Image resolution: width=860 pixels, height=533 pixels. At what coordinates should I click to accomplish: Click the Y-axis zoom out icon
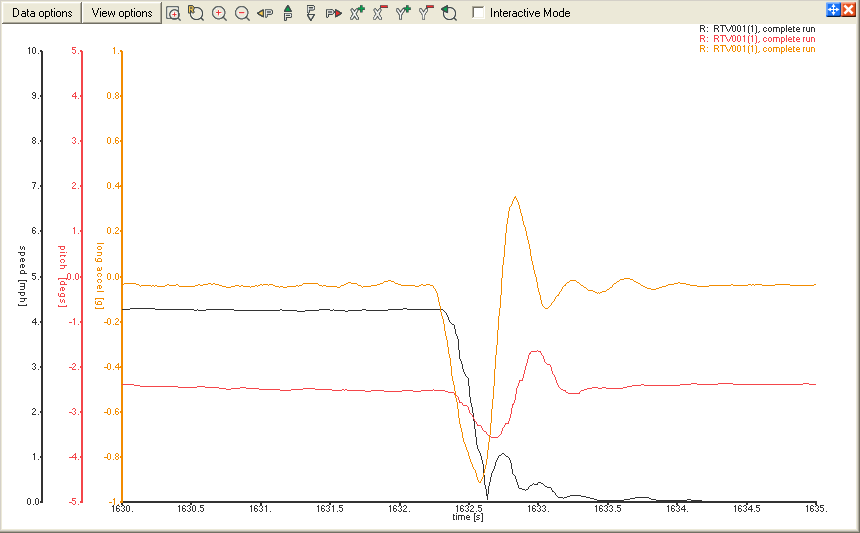pos(426,13)
